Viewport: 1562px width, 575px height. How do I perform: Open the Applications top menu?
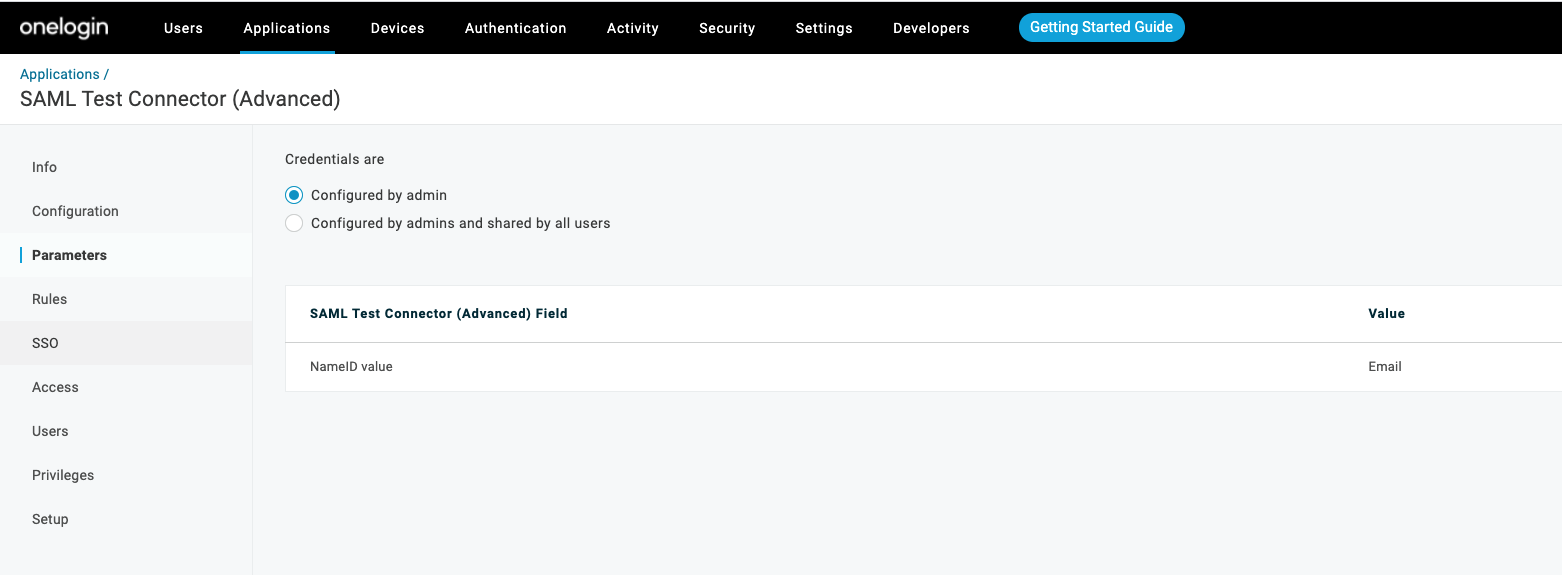click(x=287, y=28)
